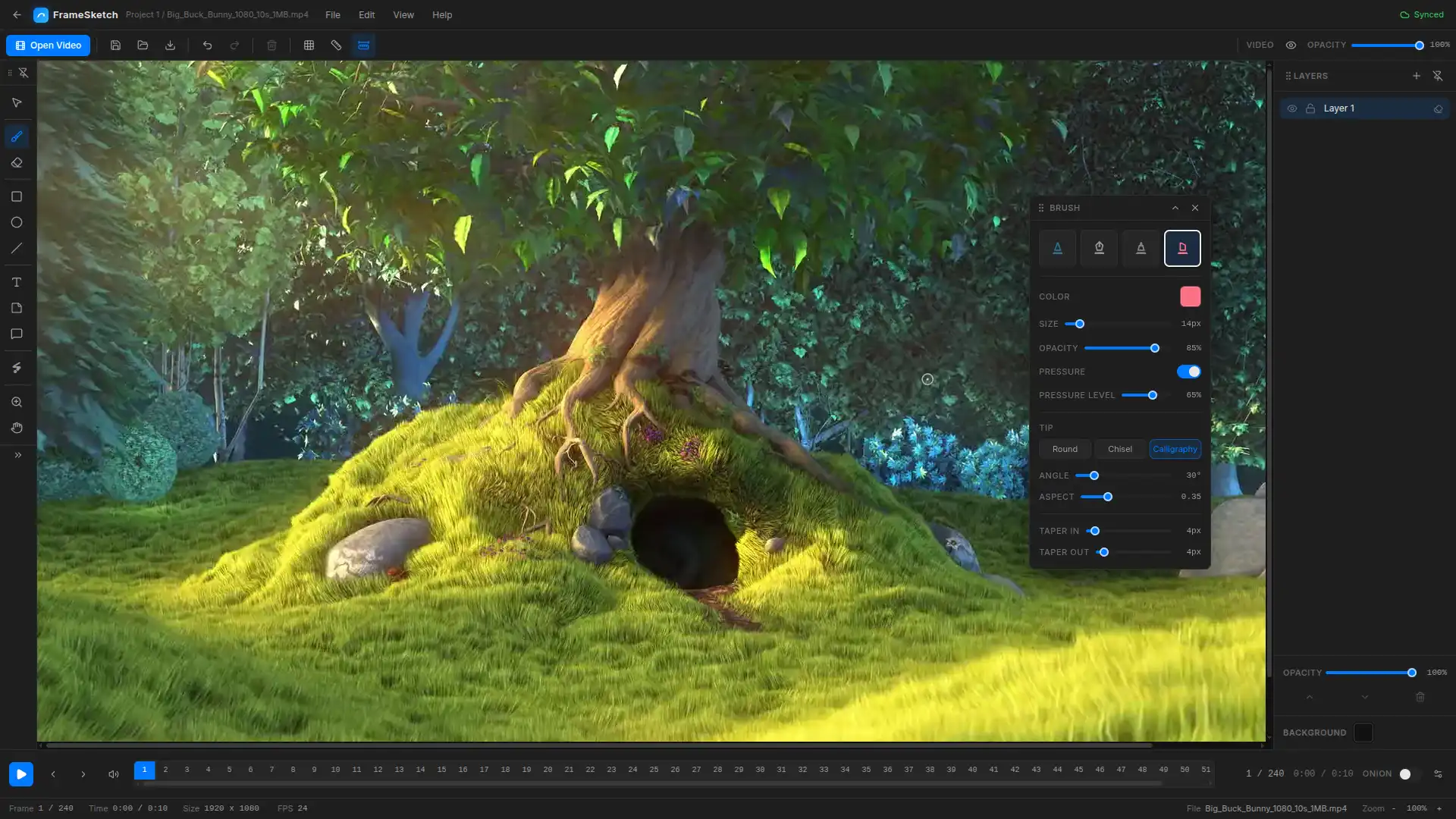Screen dimensions: 1456x819
Task: Hide Layer 1 with its eye icon
Action: 1292,109
